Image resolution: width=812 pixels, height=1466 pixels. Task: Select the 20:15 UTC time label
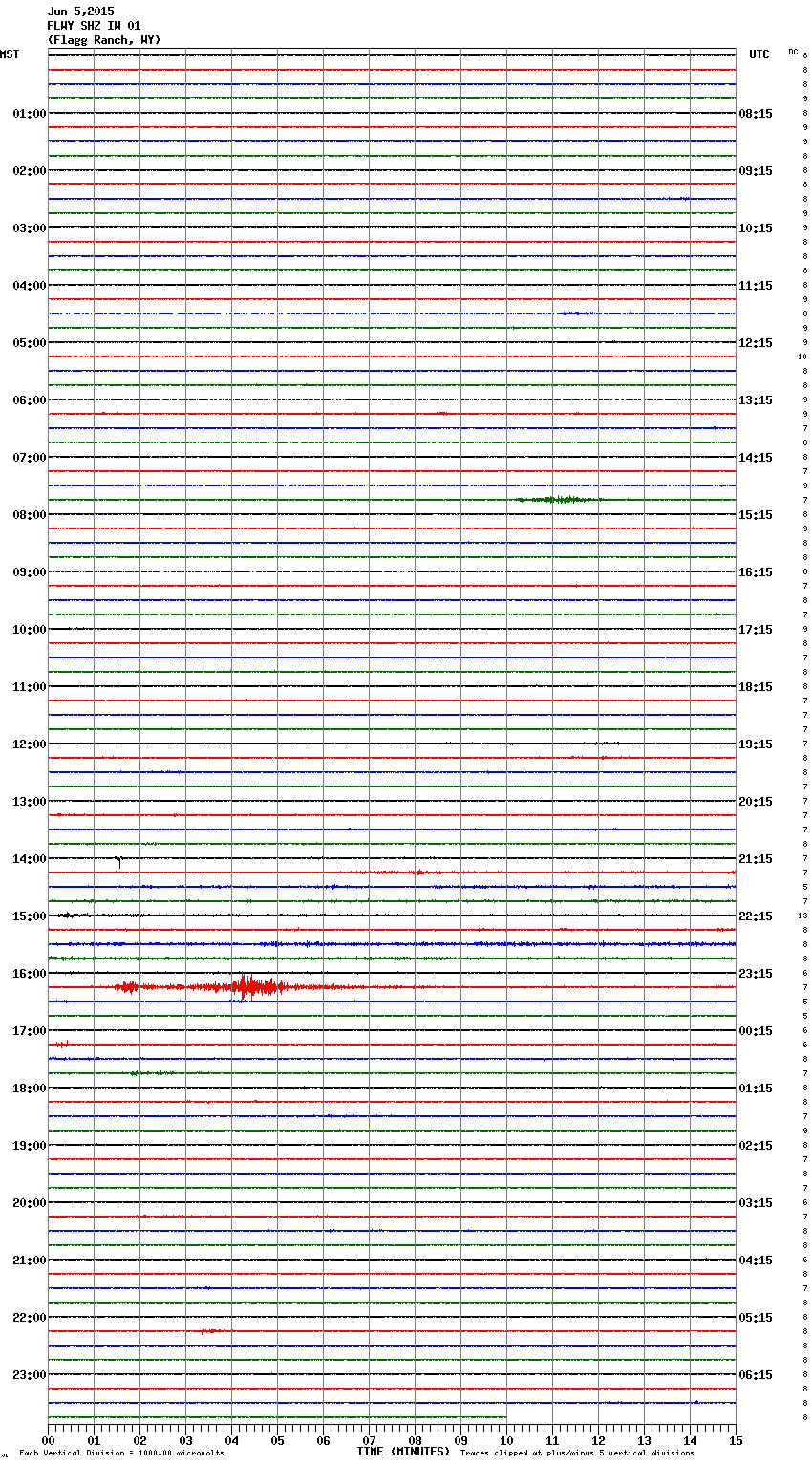point(756,802)
